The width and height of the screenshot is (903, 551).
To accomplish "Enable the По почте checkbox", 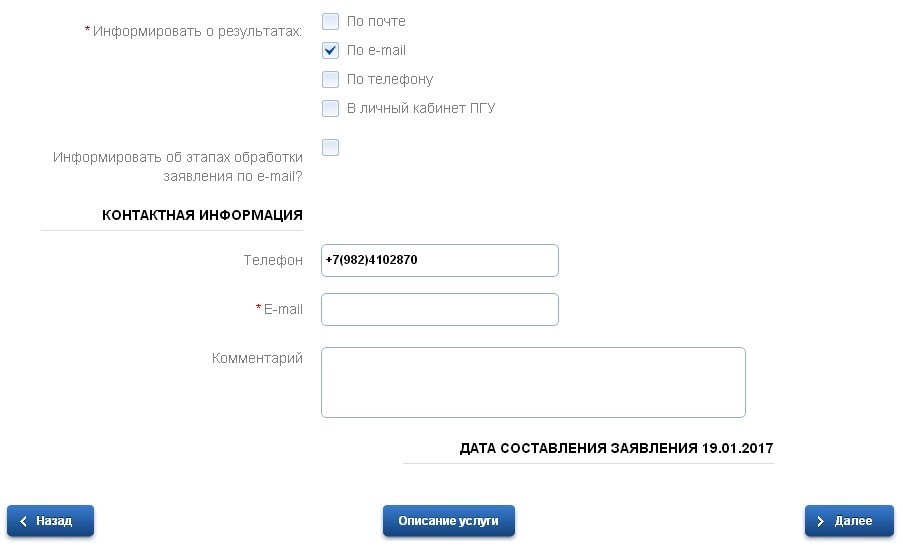I will (331, 21).
